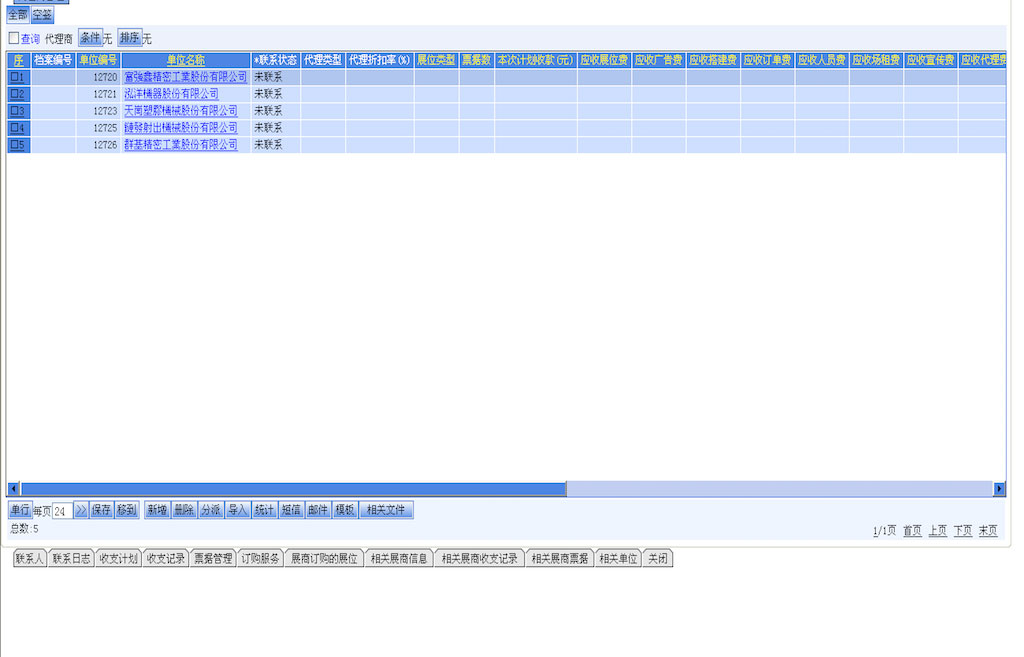
Task: Switch to the 联系日志 tab
Action: (x=71, y=558)
